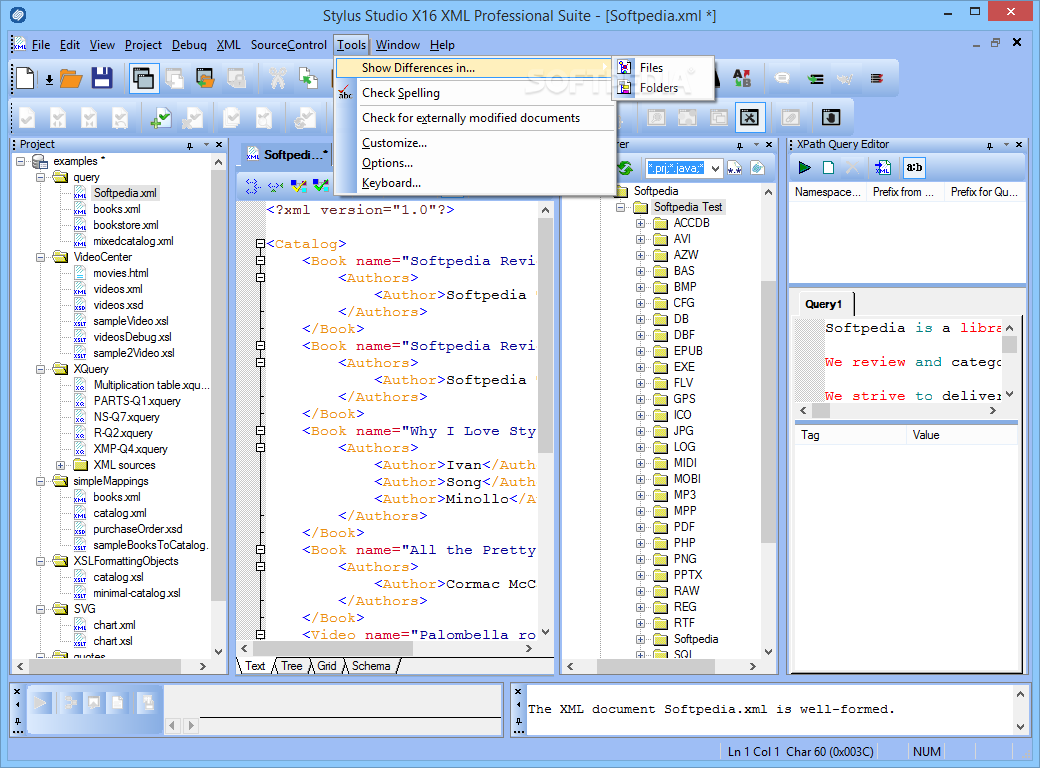Screen dimensions: 1040x768
Task: Toggle the highlighted cascading windows toolbar button
Action: [144, 78]
